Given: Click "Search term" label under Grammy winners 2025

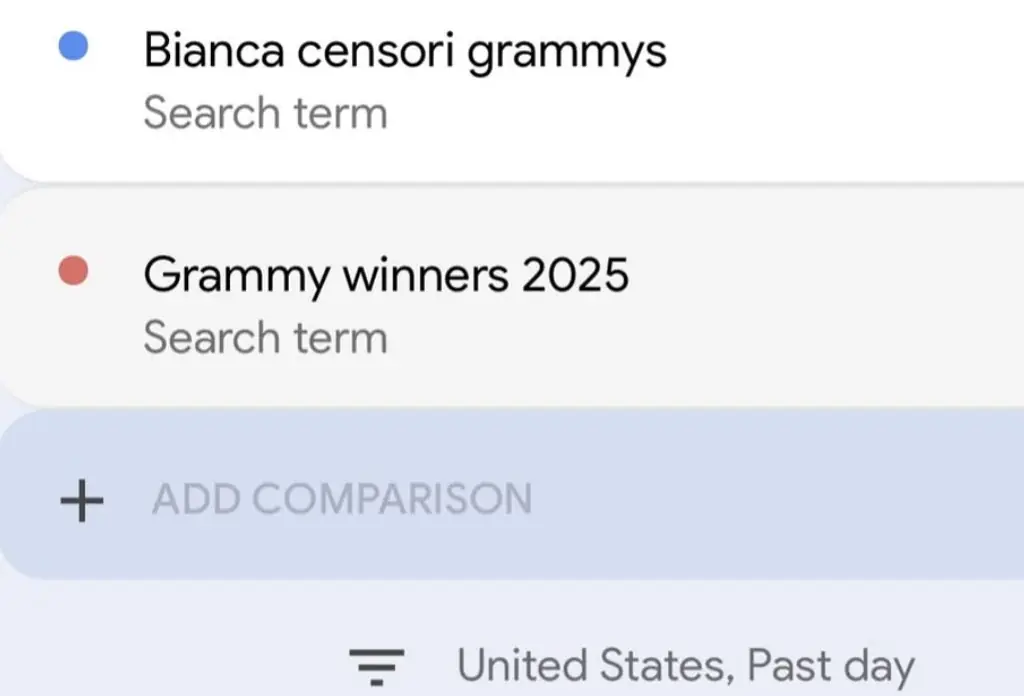Looking at the screenshot, I should [x=265, y=337].
